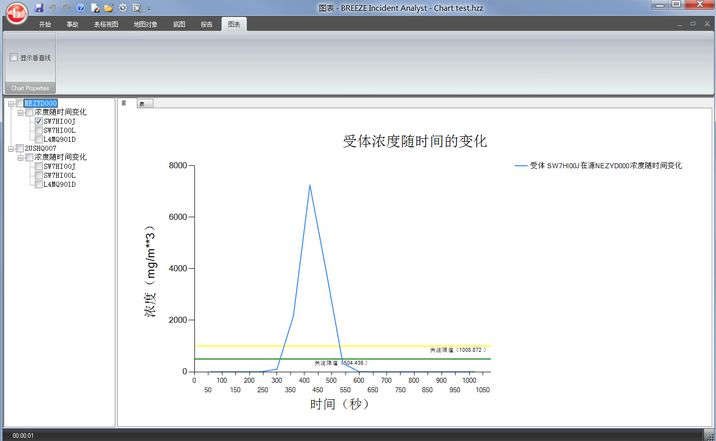Click the open folder icon

[109, 8]
